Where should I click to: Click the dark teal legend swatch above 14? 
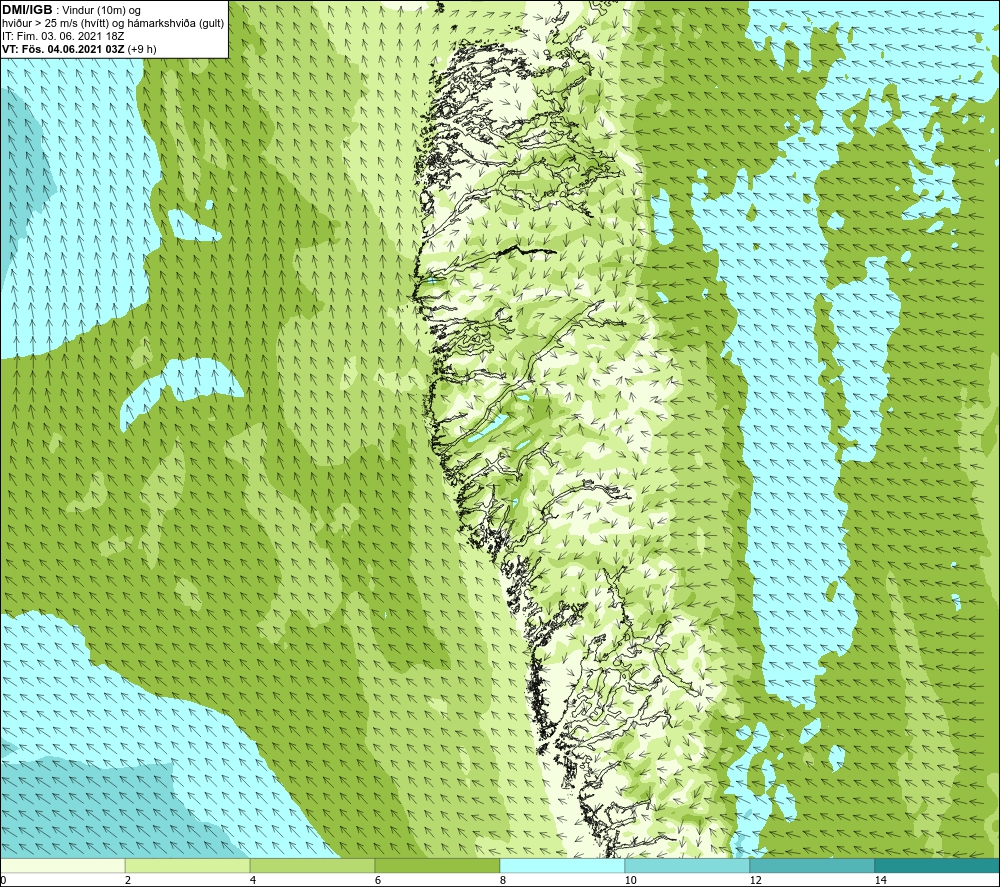pyautogui.click(x=938, y=865)
